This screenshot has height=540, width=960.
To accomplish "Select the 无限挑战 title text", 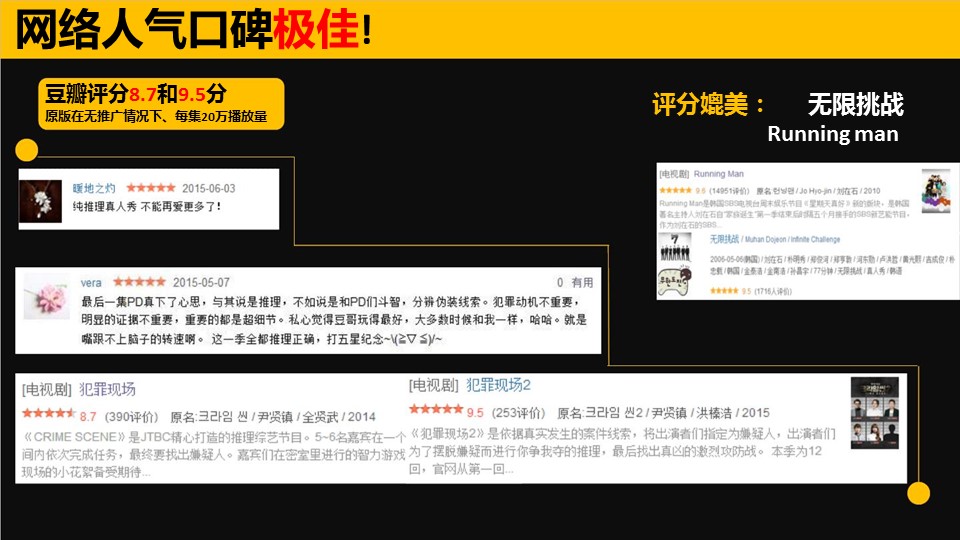I will coord(855,103).
